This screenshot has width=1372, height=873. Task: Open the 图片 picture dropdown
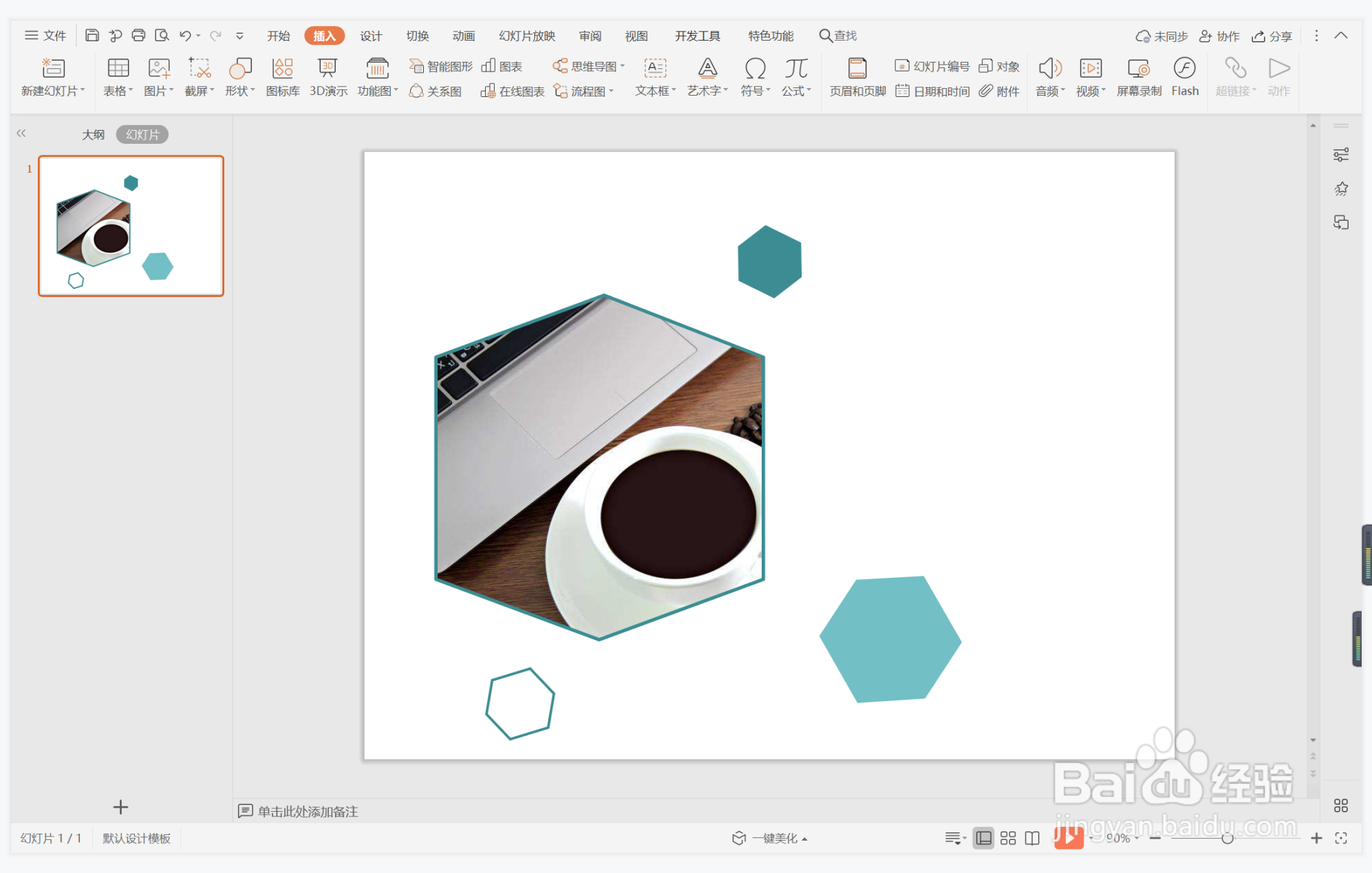[158, 91]
